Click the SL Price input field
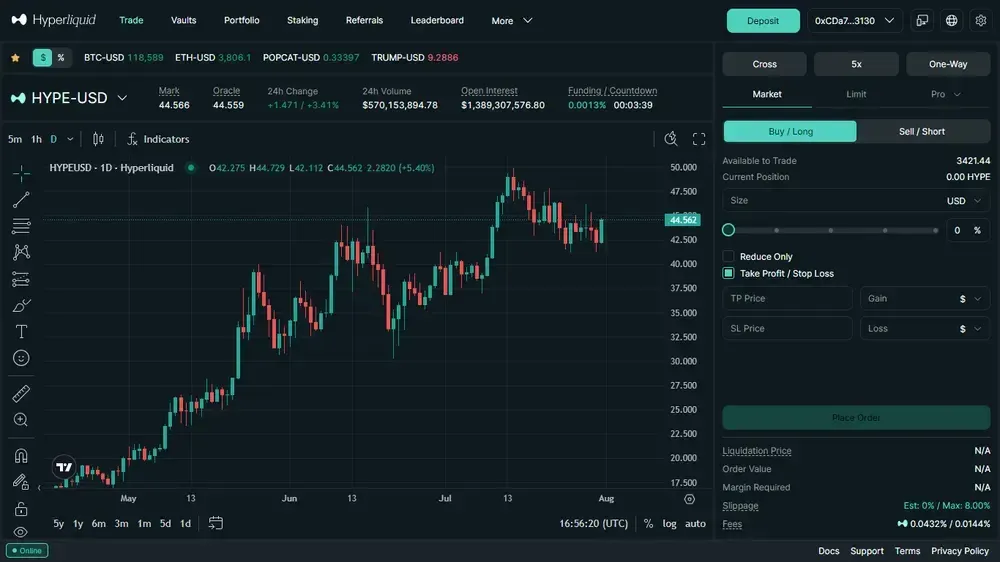 pos(788,329)
